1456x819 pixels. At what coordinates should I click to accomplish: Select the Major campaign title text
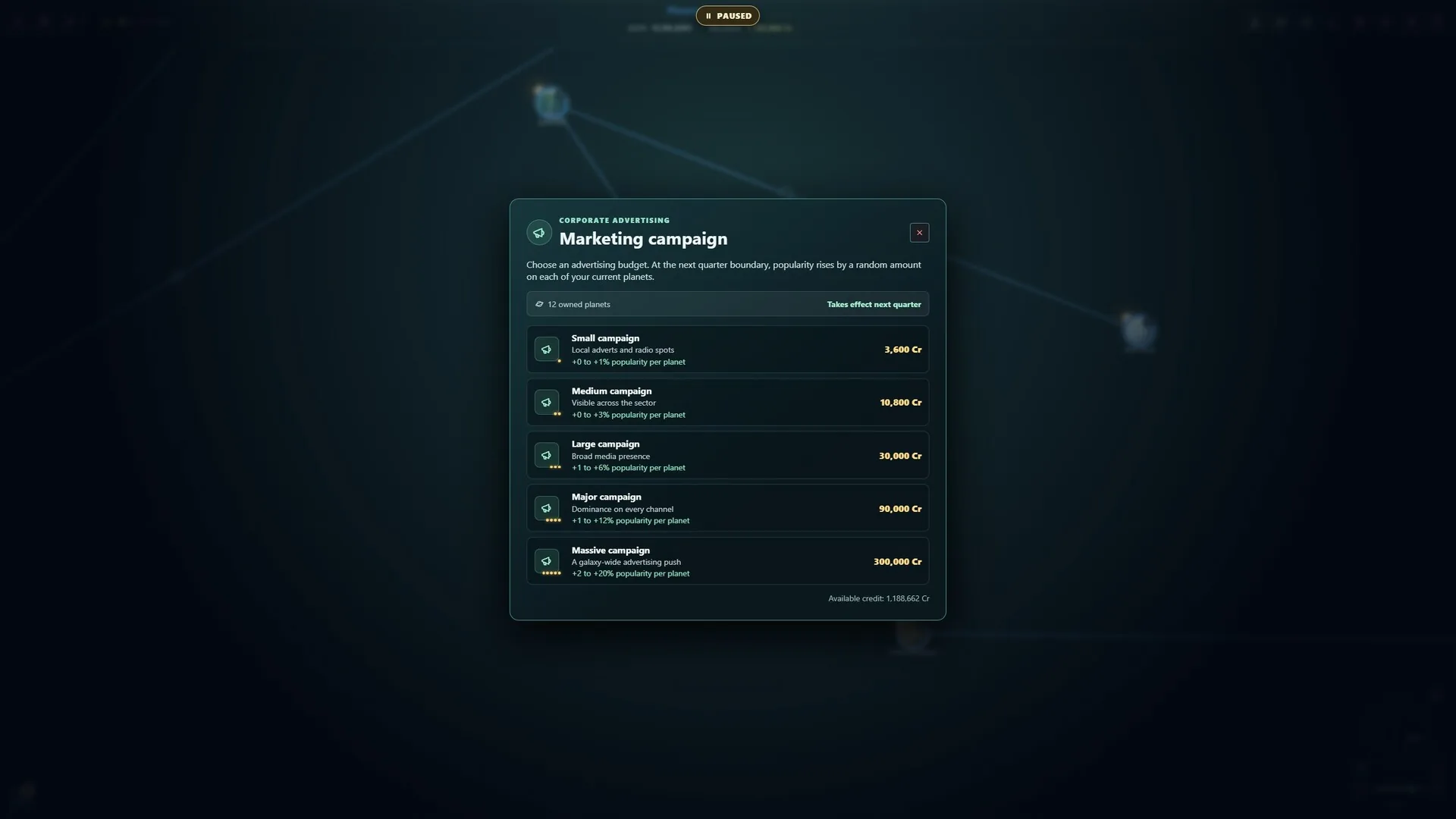tap(606, 497)
